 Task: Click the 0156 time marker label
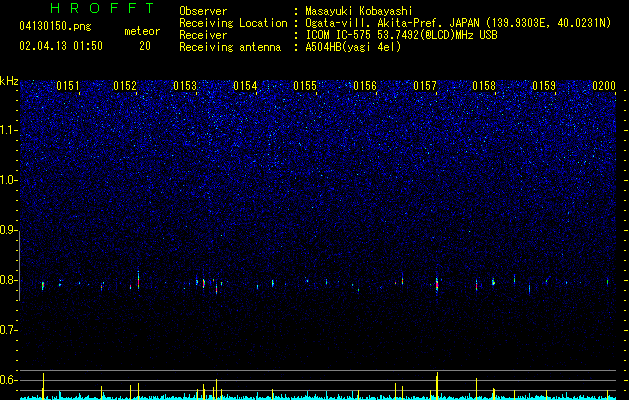(x=365, y=86)
